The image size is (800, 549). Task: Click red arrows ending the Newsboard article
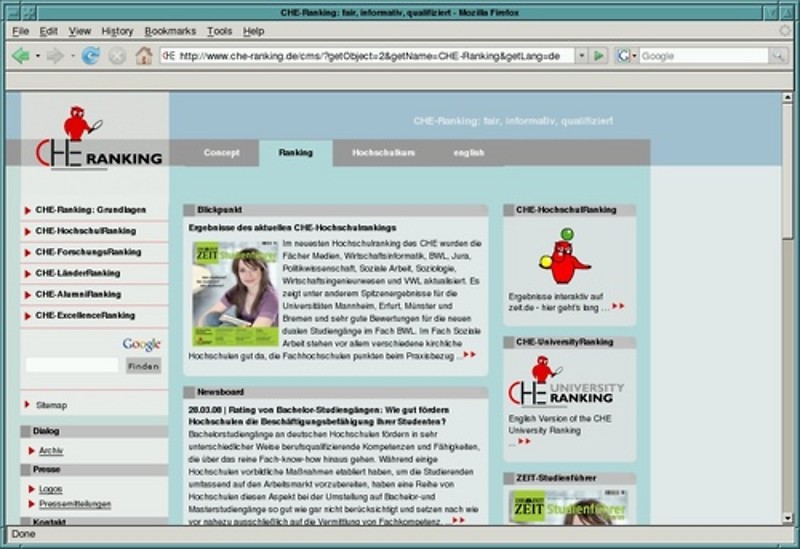pyautogui.click(x=459, y=520)
